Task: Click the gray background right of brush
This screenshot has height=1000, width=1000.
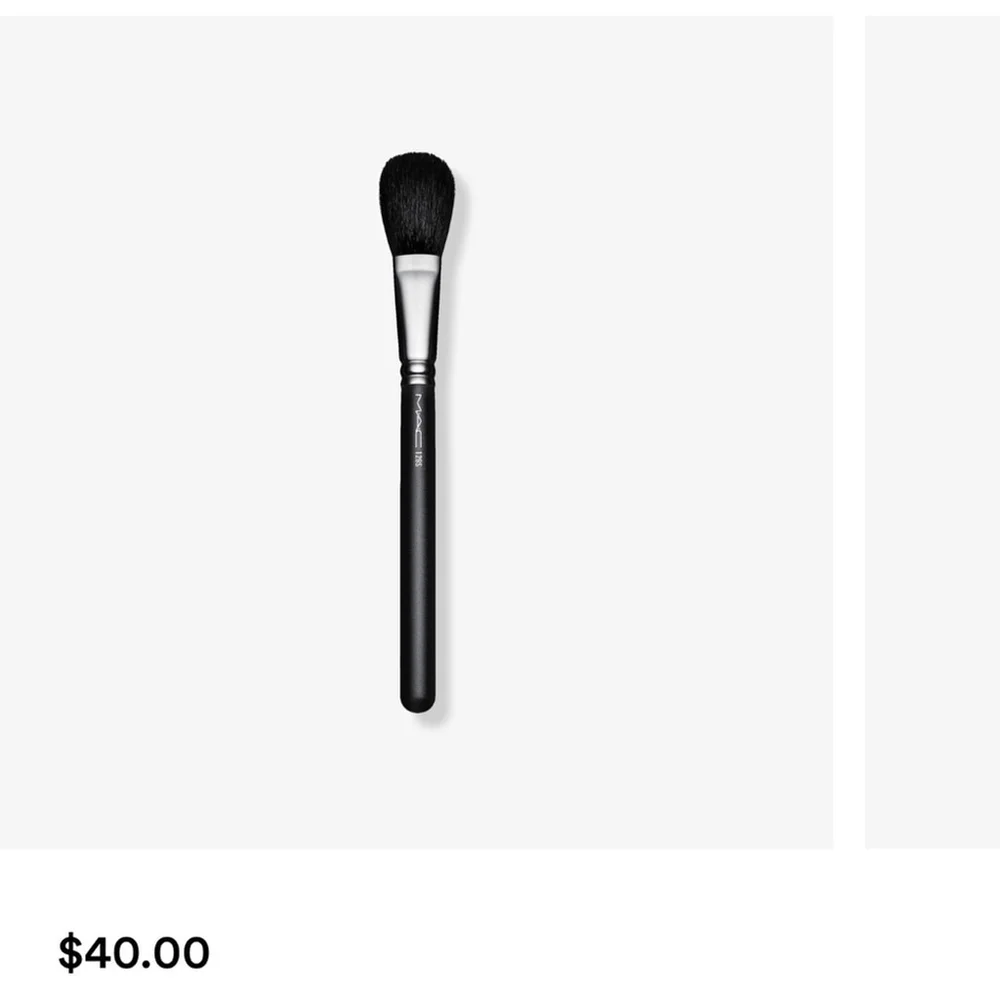Action: point(638,432)
